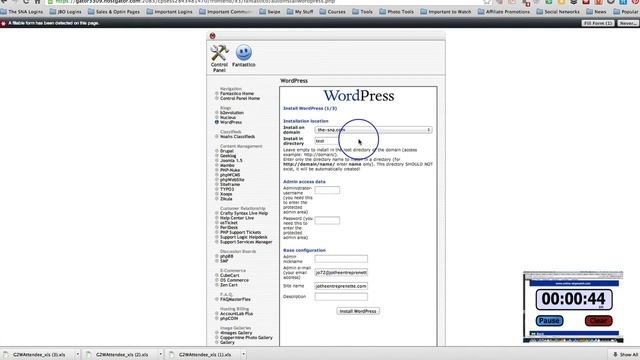Screen dimensions: 640x360
Task: Click the Install WordPress button
Action: [358, 311]
